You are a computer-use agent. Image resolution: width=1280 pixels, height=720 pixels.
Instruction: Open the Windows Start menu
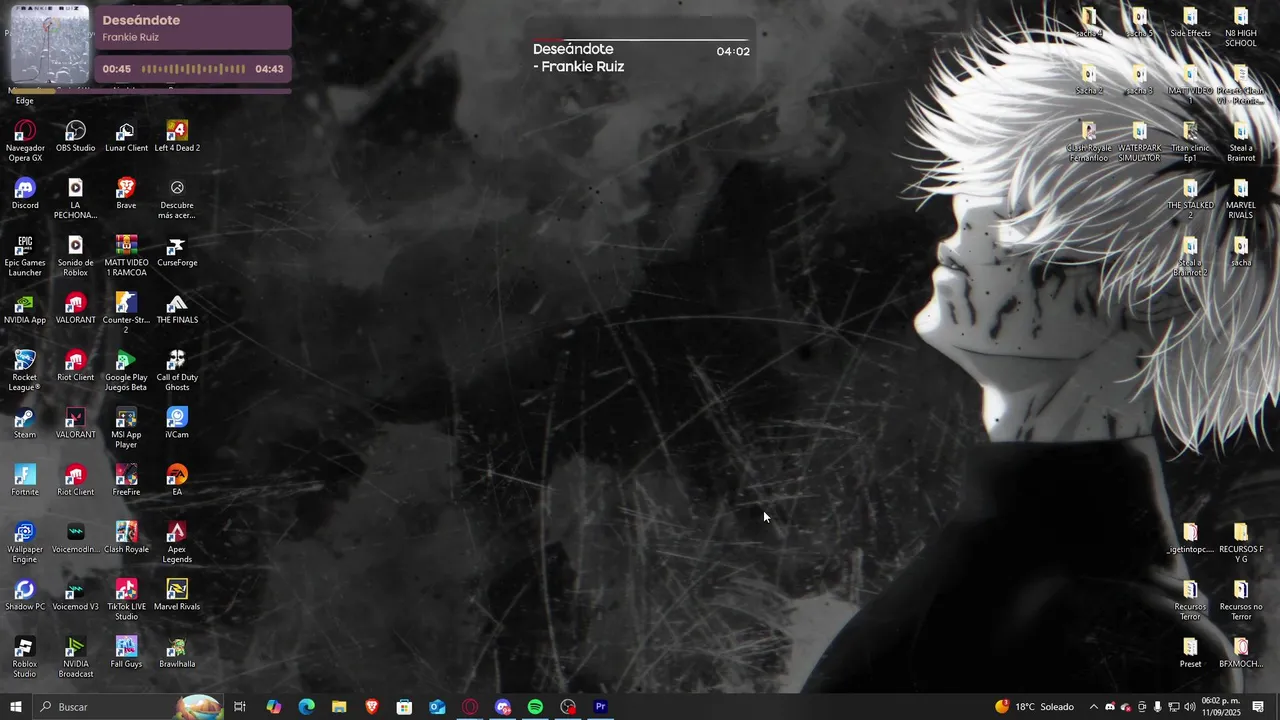tap(15, 707)
